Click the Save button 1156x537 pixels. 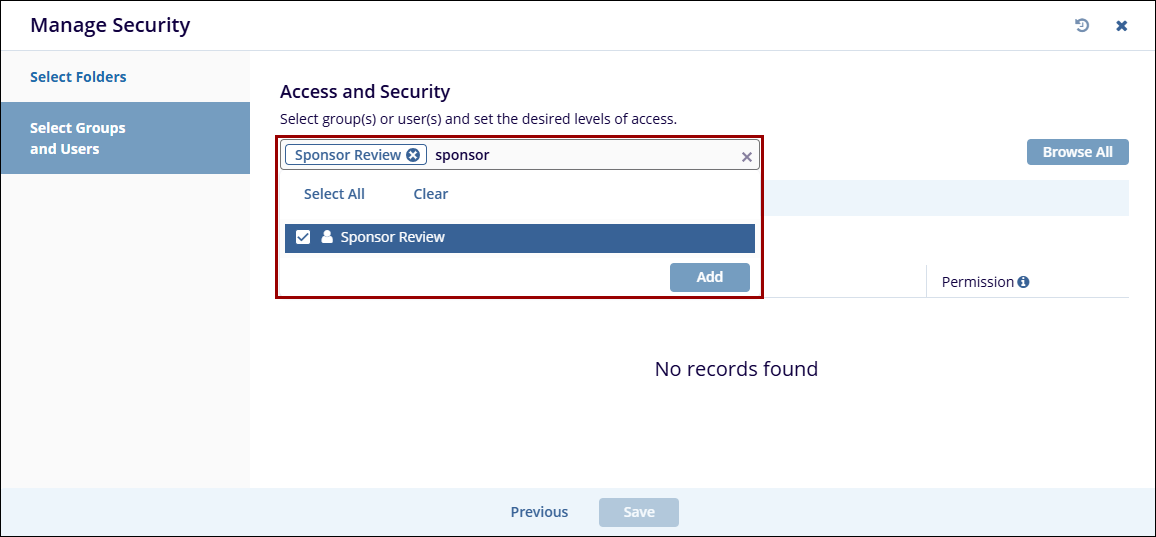pyautogui.click(x=639, y=512)
